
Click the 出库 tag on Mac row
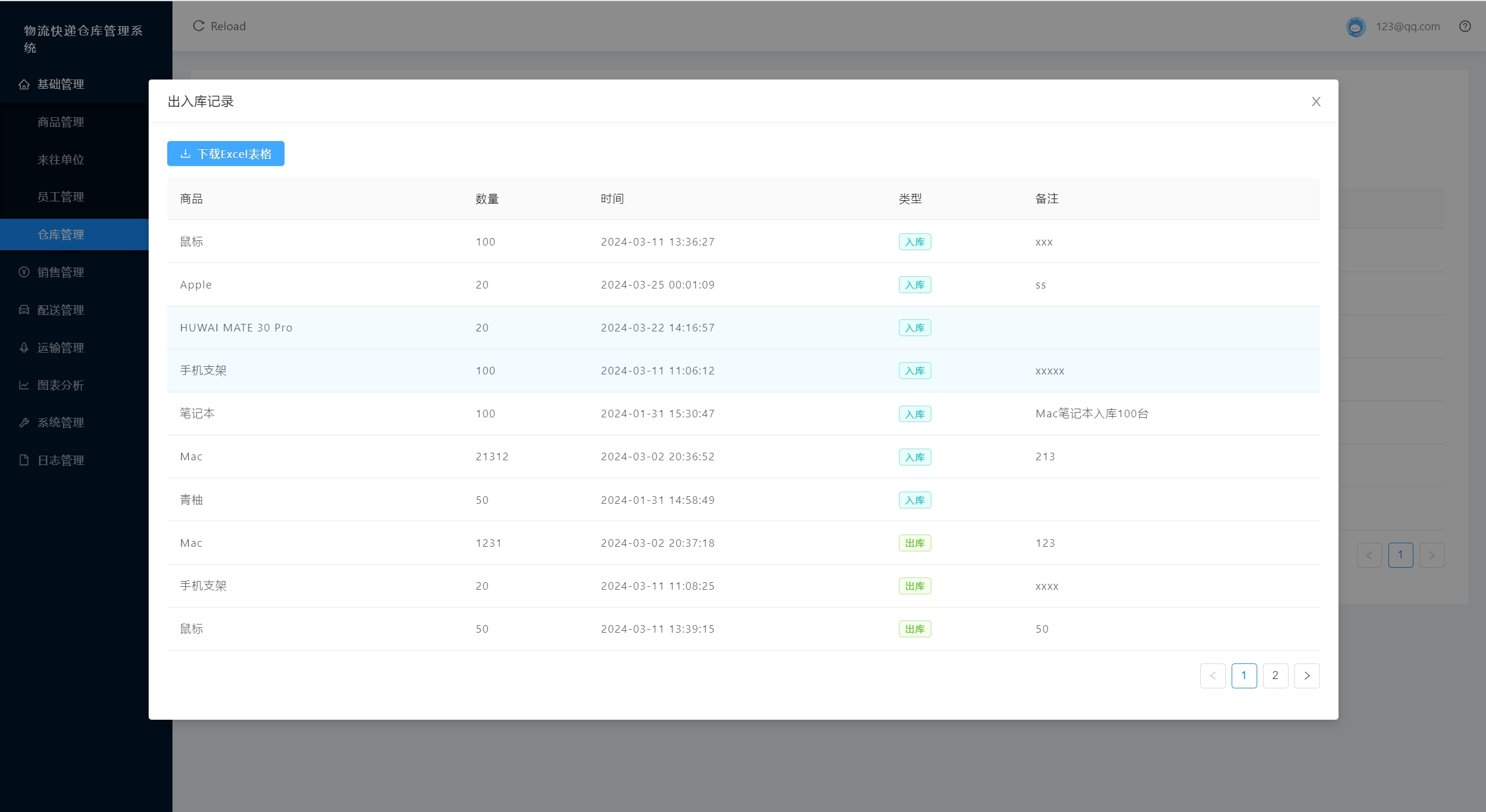[x=914, y=543]
